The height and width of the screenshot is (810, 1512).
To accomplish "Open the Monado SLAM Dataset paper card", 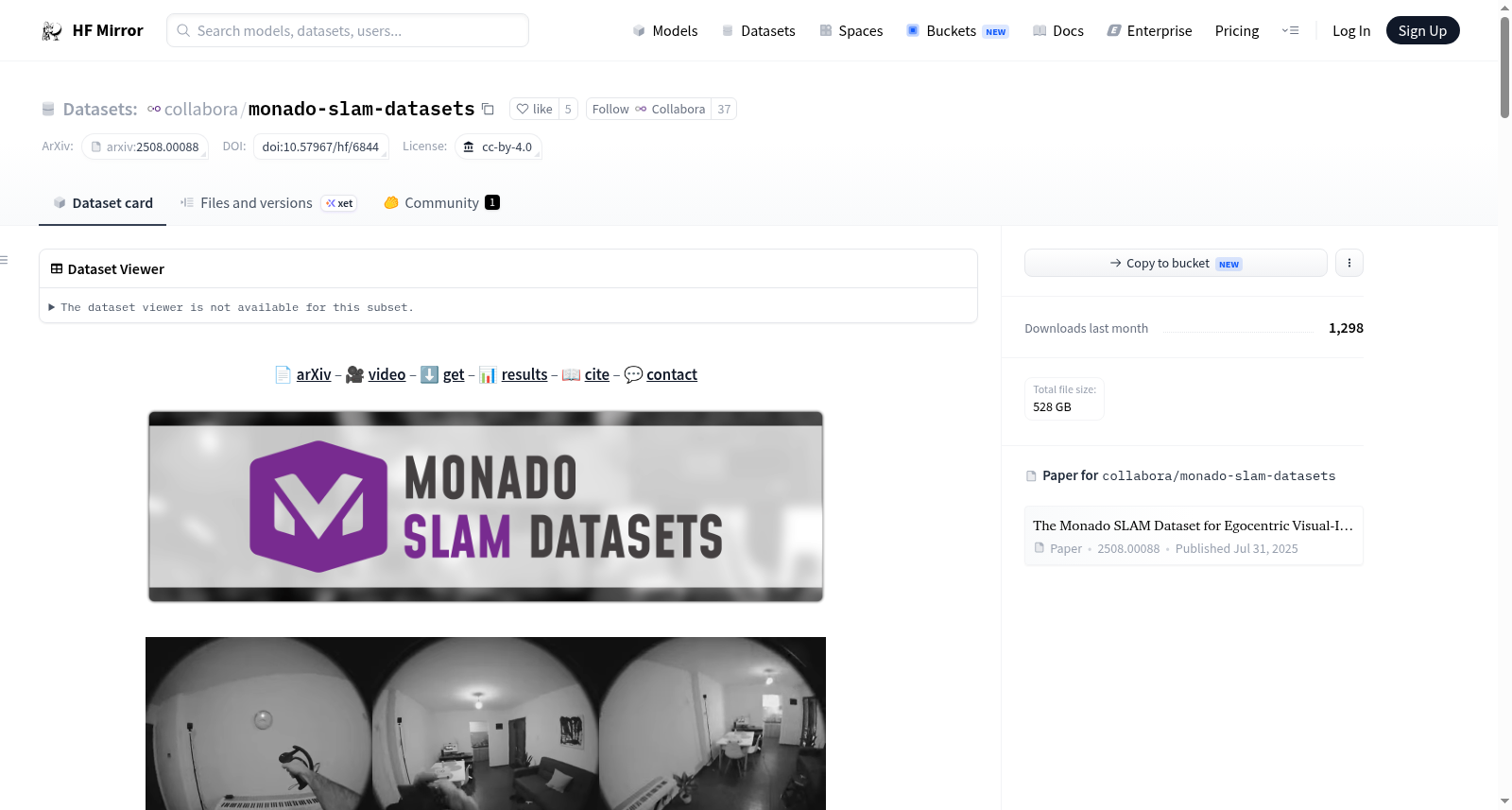I will tap(1194, 536).
